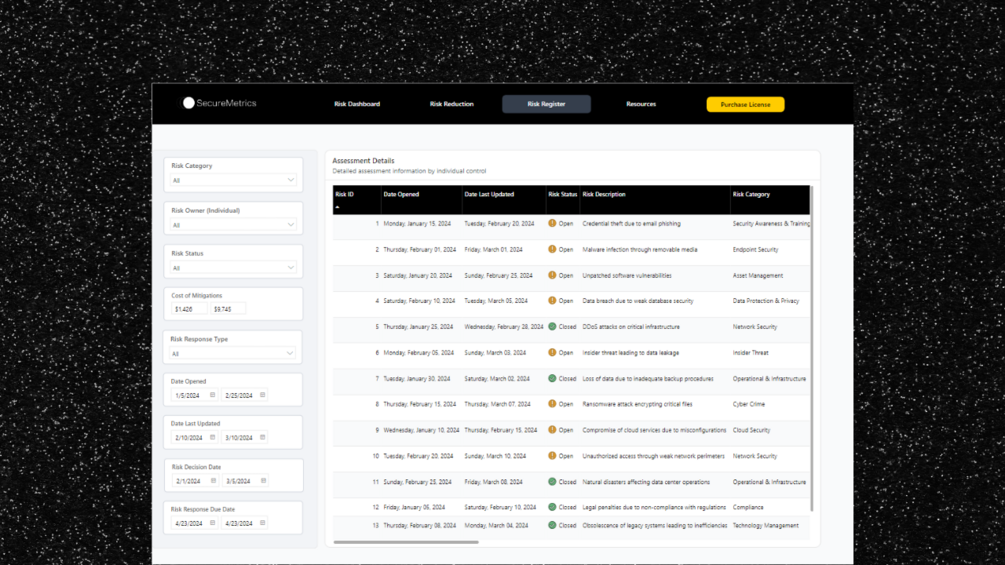1005x565 pixels.
Task: Click Open status icon for risk 6
Action: [552, 352]
